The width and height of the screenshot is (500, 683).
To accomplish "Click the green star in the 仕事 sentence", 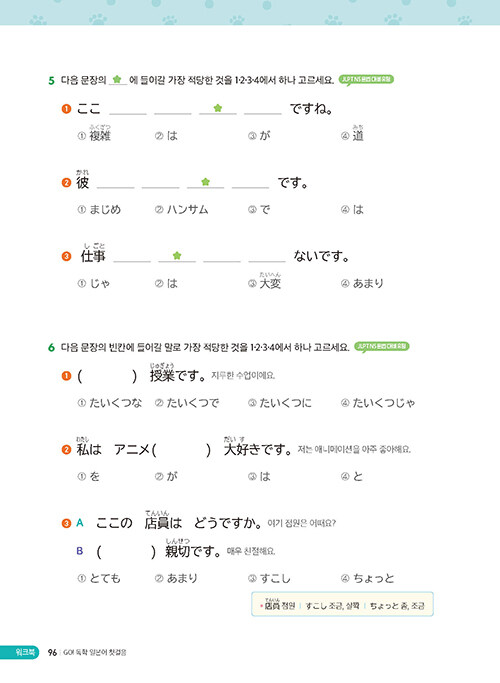I will (x=176, y=255).
